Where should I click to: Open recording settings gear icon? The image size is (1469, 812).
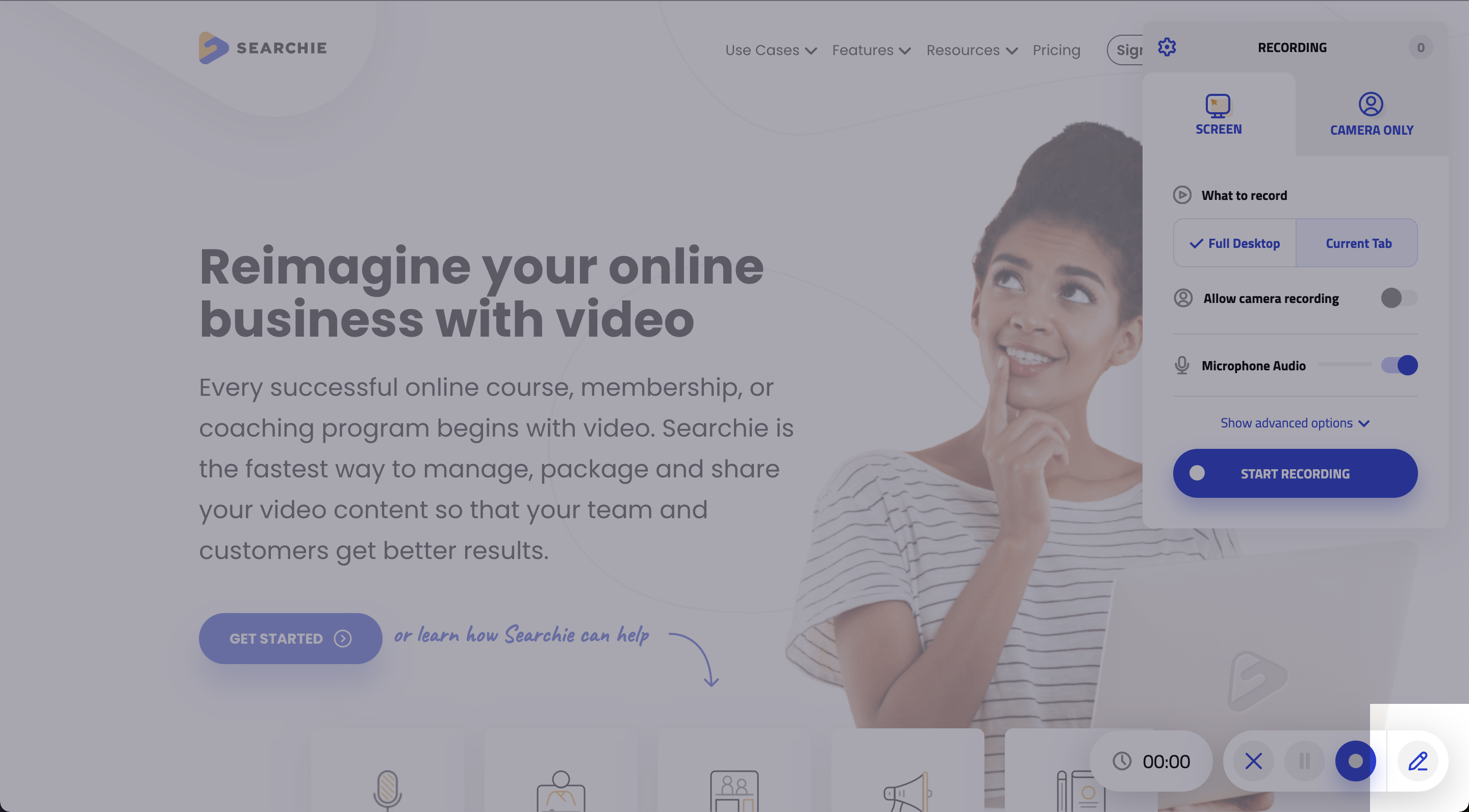click(1166, 47)
